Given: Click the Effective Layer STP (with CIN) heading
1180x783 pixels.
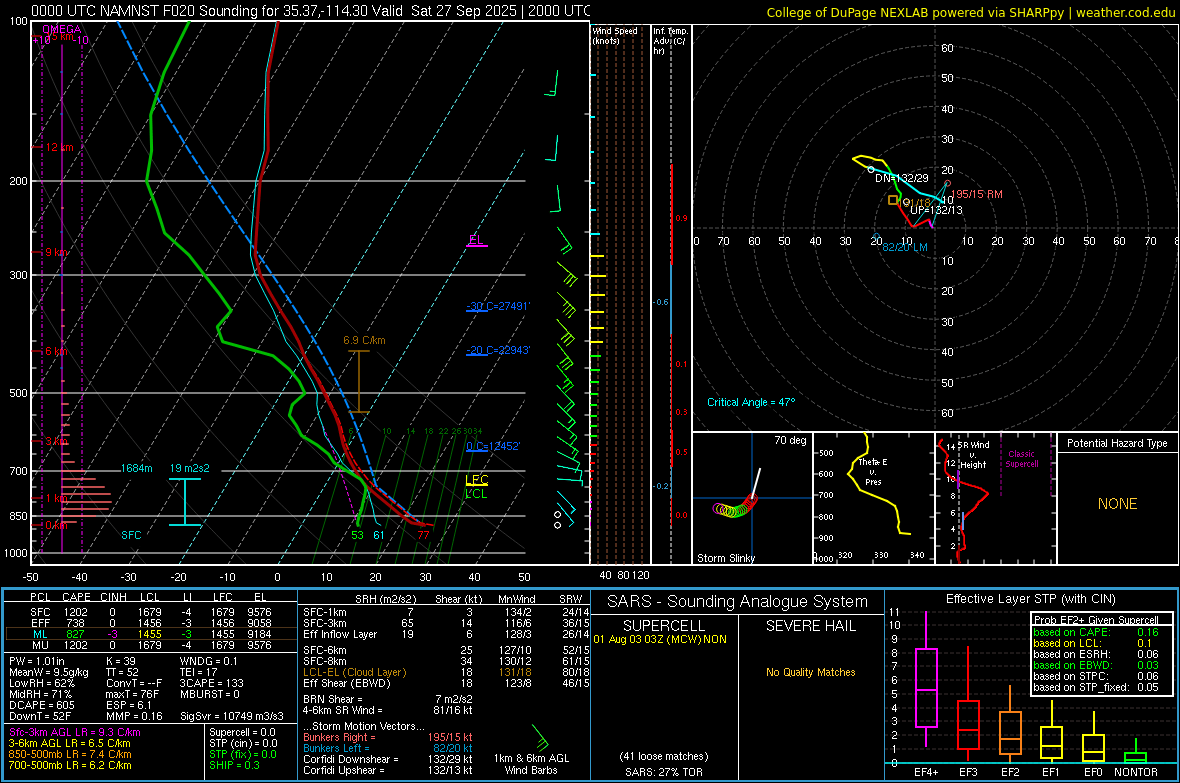Looking at the screenshot, I should point(1031,599).
